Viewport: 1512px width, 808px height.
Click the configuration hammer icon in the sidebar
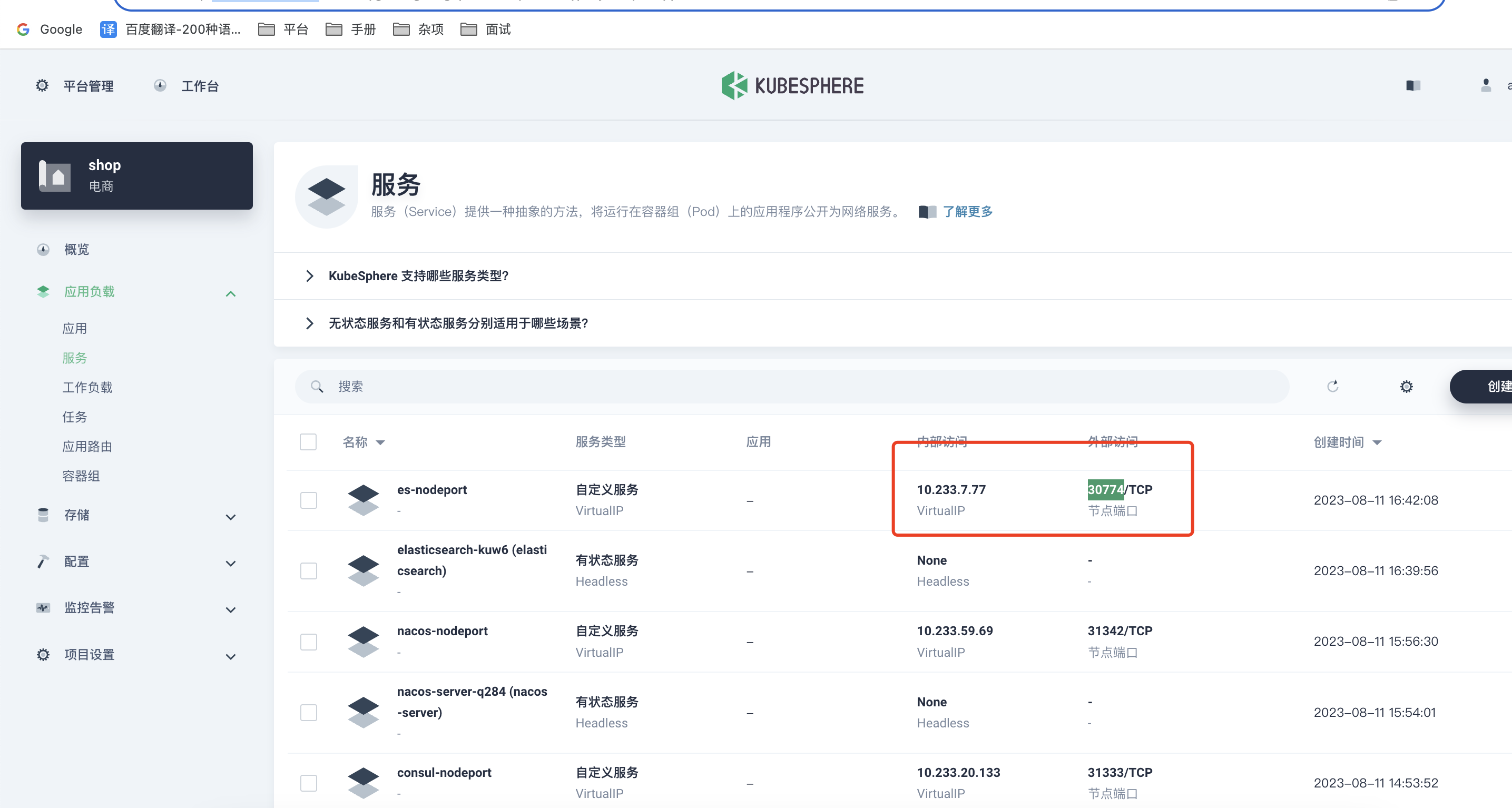(x=43, y=561)
